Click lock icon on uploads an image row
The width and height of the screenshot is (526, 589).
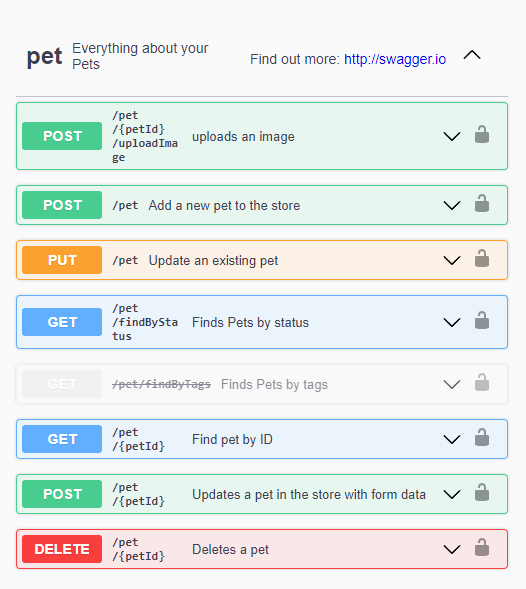coord(482,134)
